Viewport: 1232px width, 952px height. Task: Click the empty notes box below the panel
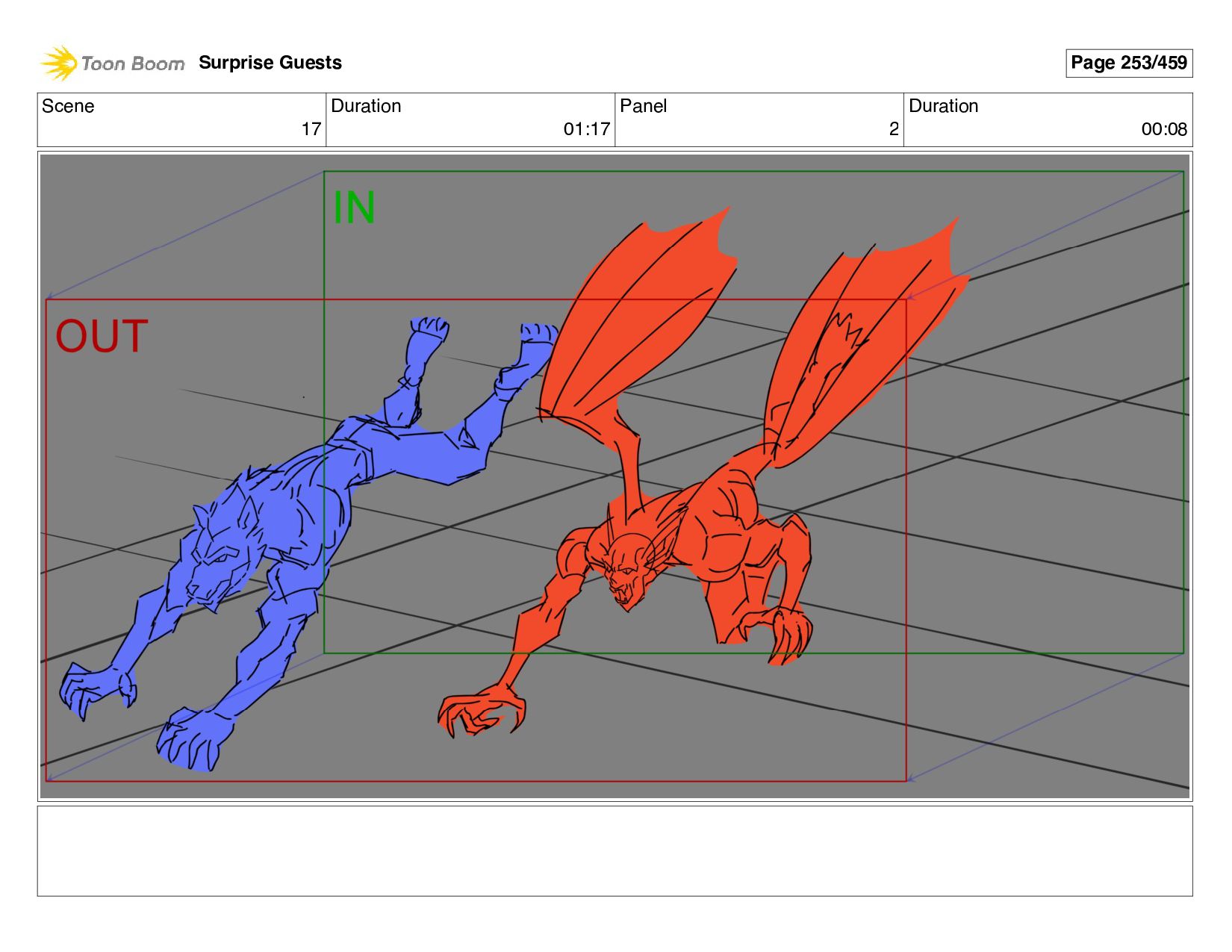tap(615, 850)
